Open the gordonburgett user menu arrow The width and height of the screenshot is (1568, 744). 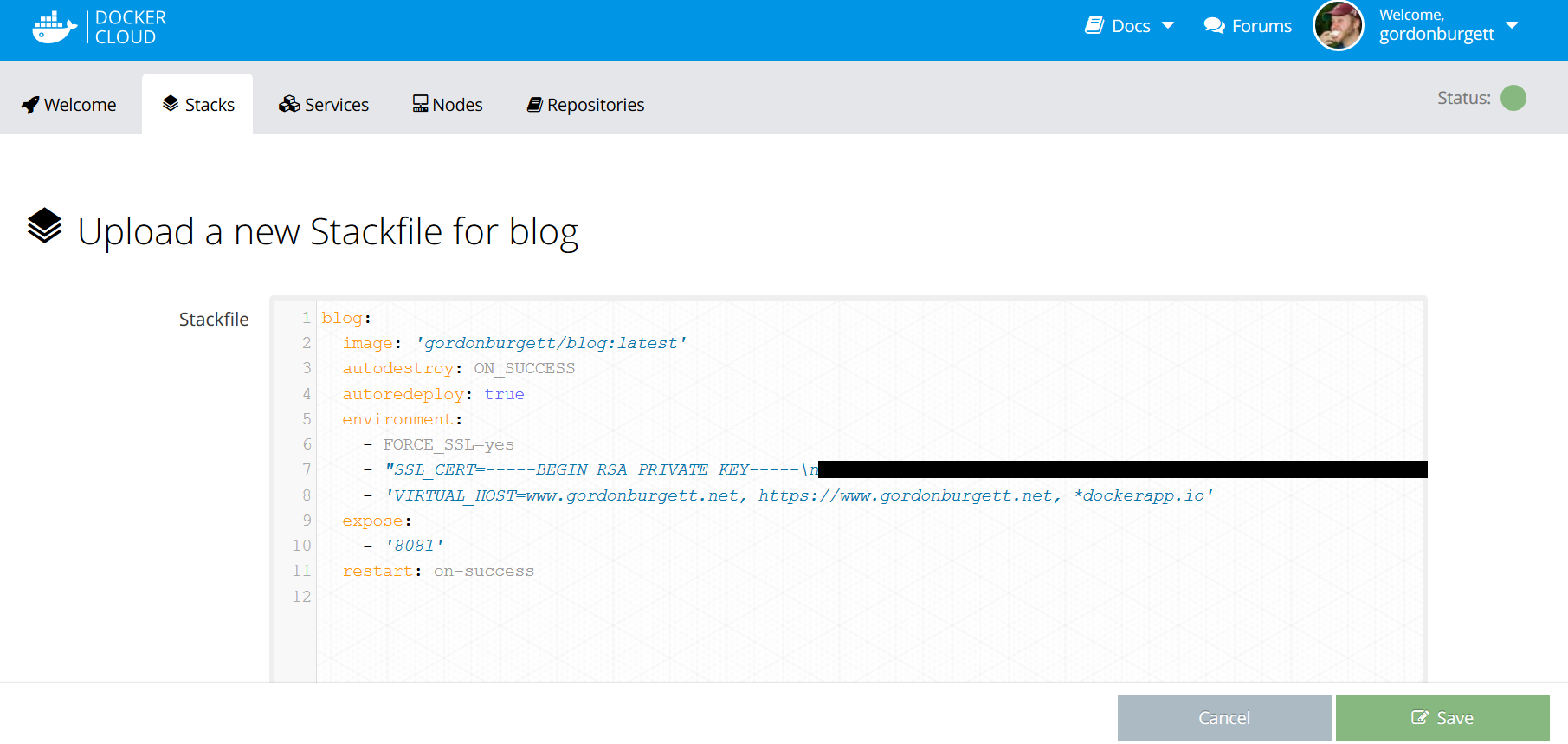pyautogui.click(x=1512, y=25)
